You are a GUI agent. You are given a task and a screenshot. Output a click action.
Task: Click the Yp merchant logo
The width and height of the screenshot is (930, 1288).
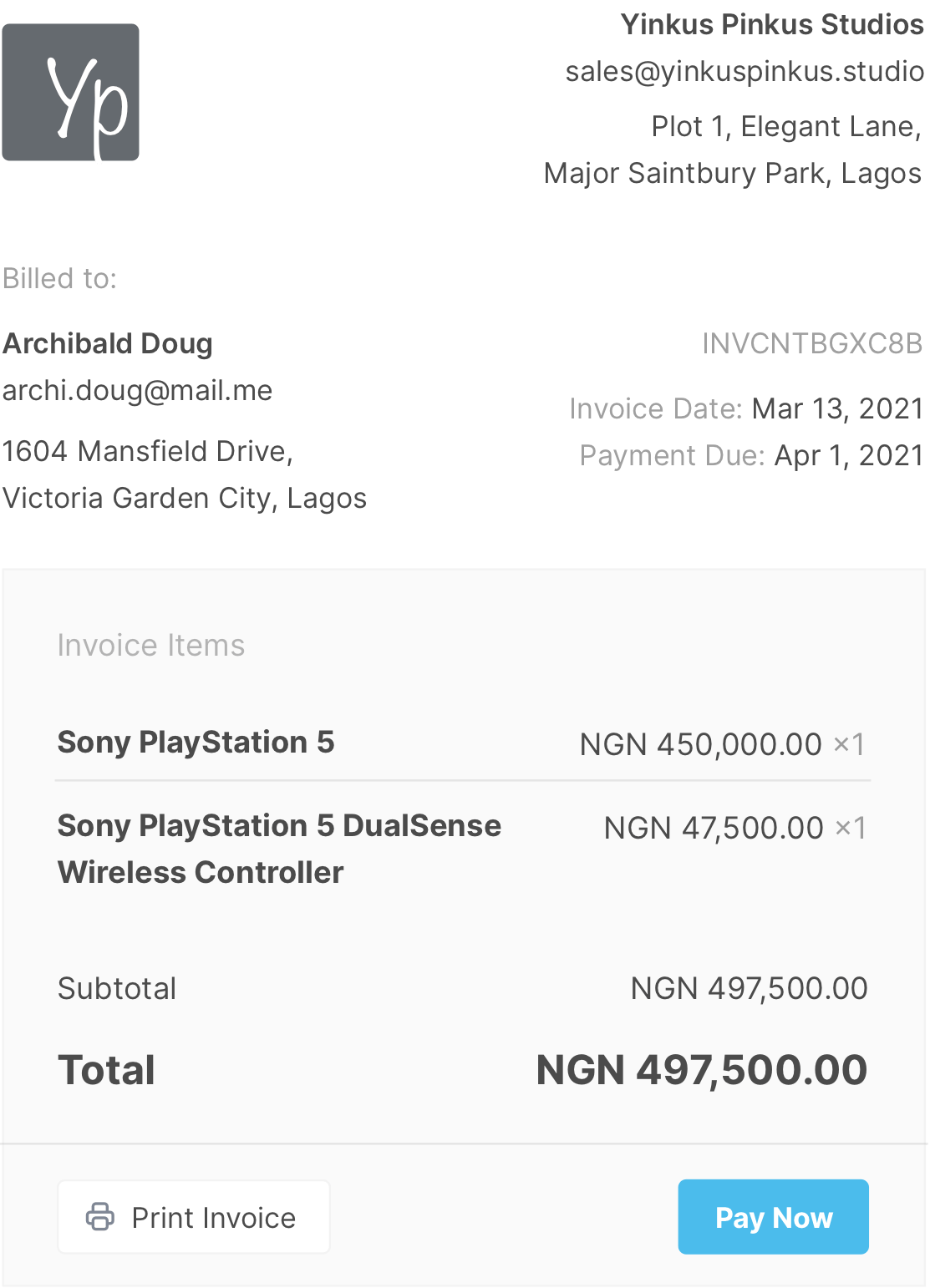pos(70,93)
